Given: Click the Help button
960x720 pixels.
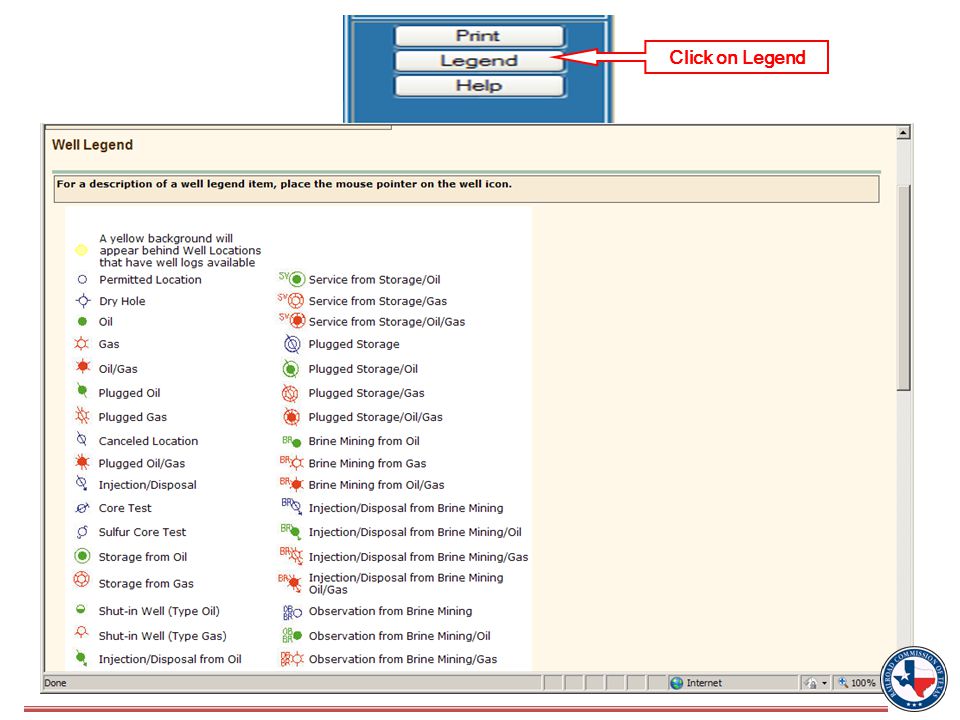Looking at the screenshot, I should pyautogui.click(x=478, y=86).
